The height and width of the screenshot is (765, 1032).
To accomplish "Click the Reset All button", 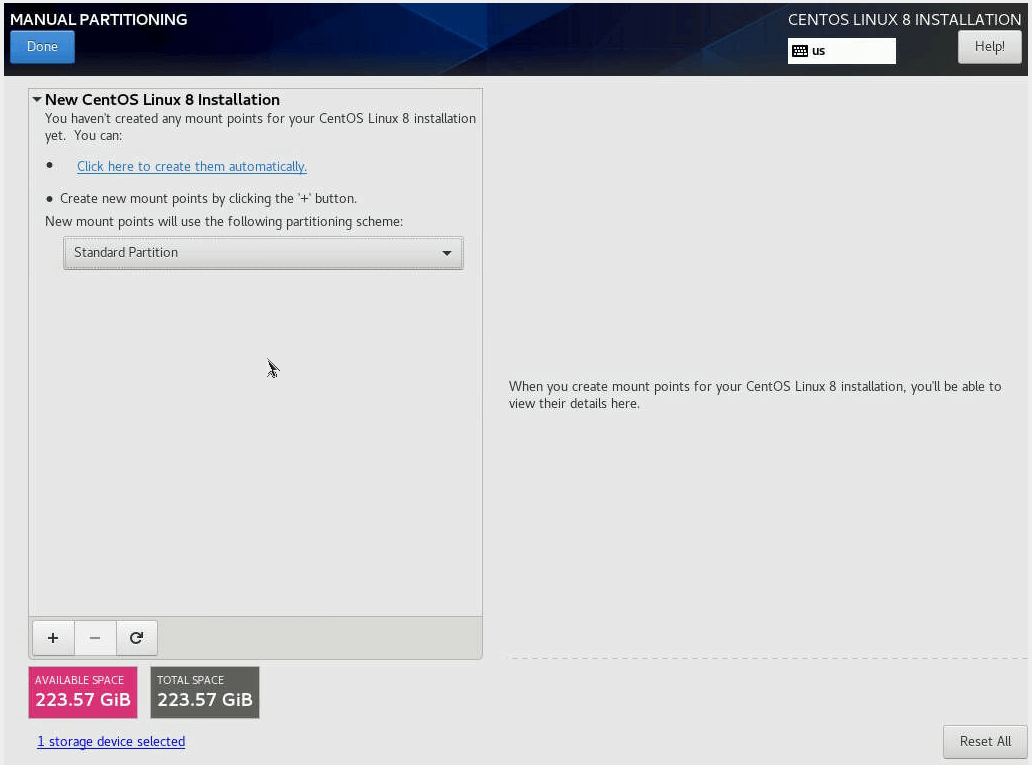I will click(x=985, y=741).
